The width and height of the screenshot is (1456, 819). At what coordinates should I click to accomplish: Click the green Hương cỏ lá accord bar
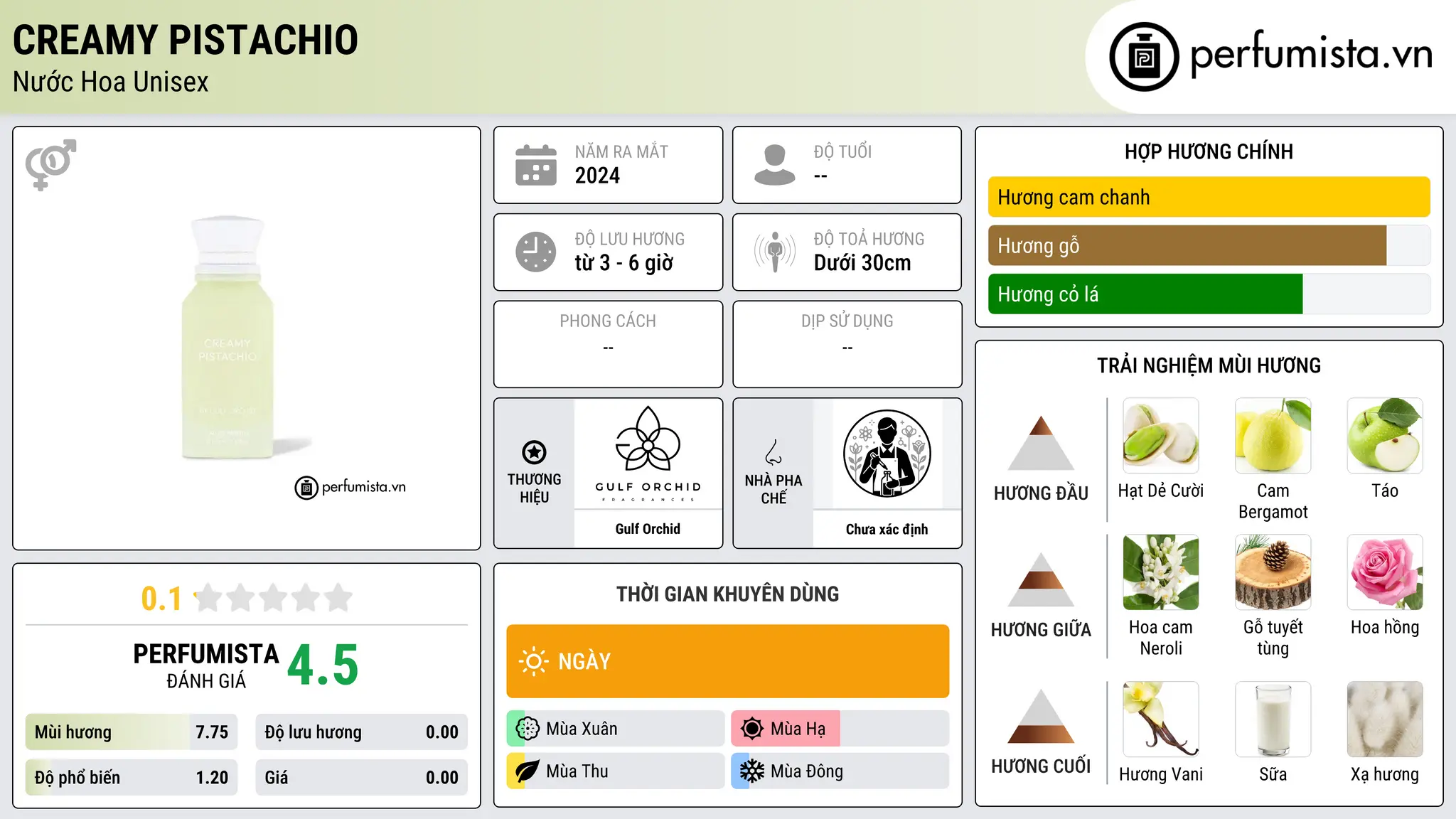pos(1209,294)
